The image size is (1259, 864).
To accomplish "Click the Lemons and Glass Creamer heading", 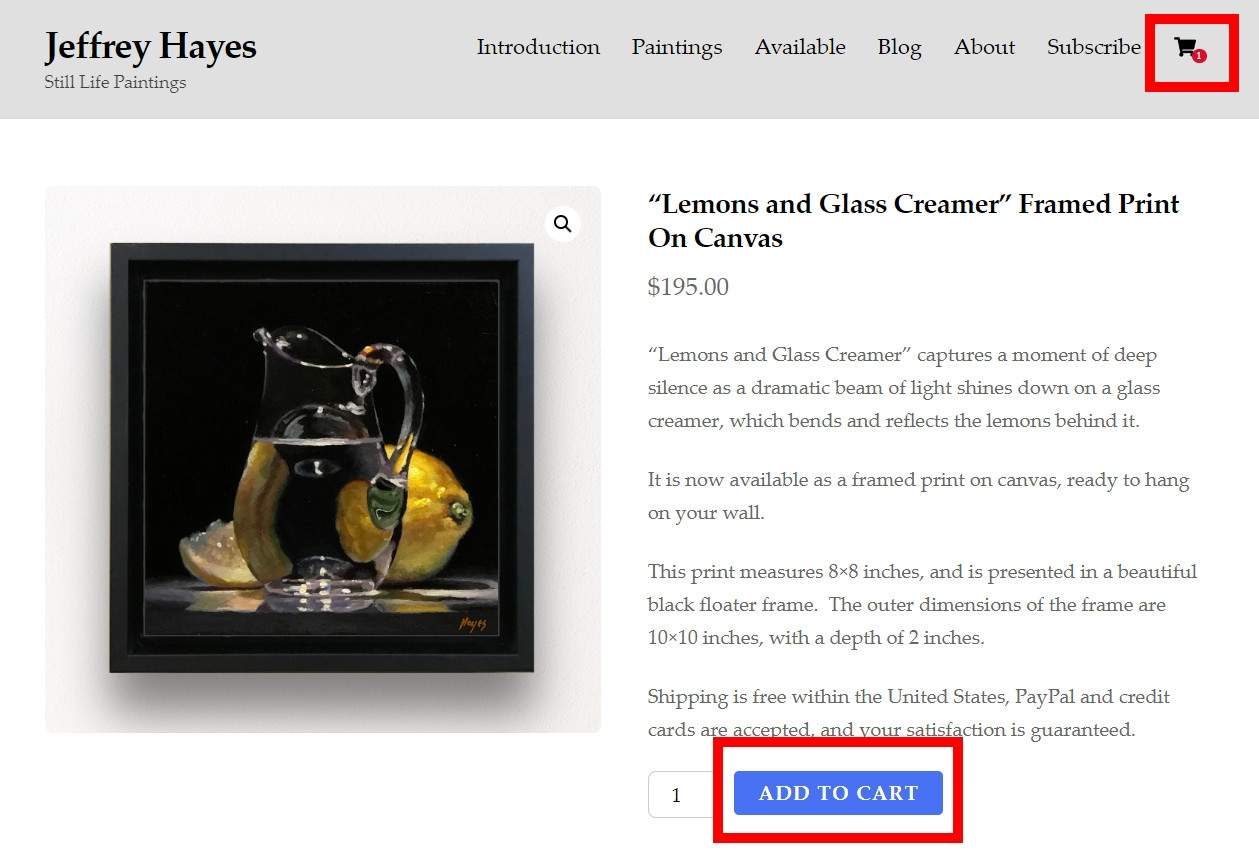I will tap(913, 220).
